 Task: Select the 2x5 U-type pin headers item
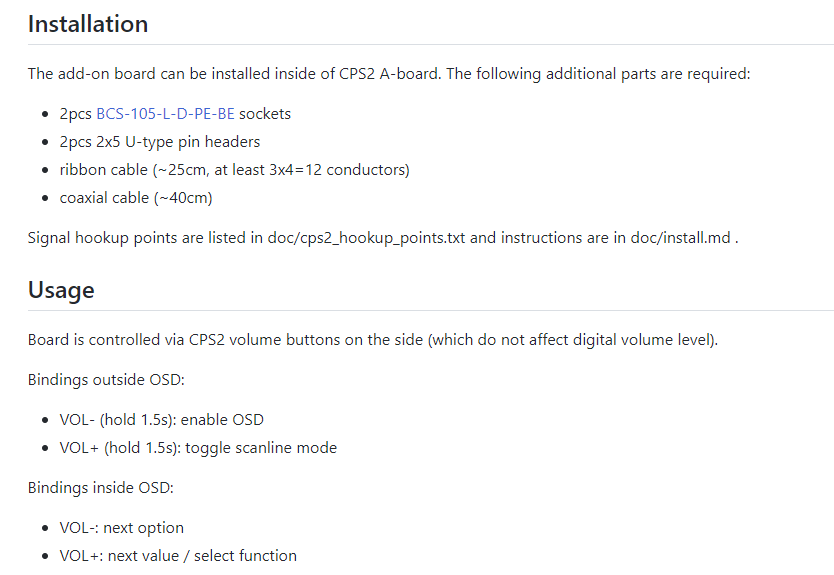160,142
